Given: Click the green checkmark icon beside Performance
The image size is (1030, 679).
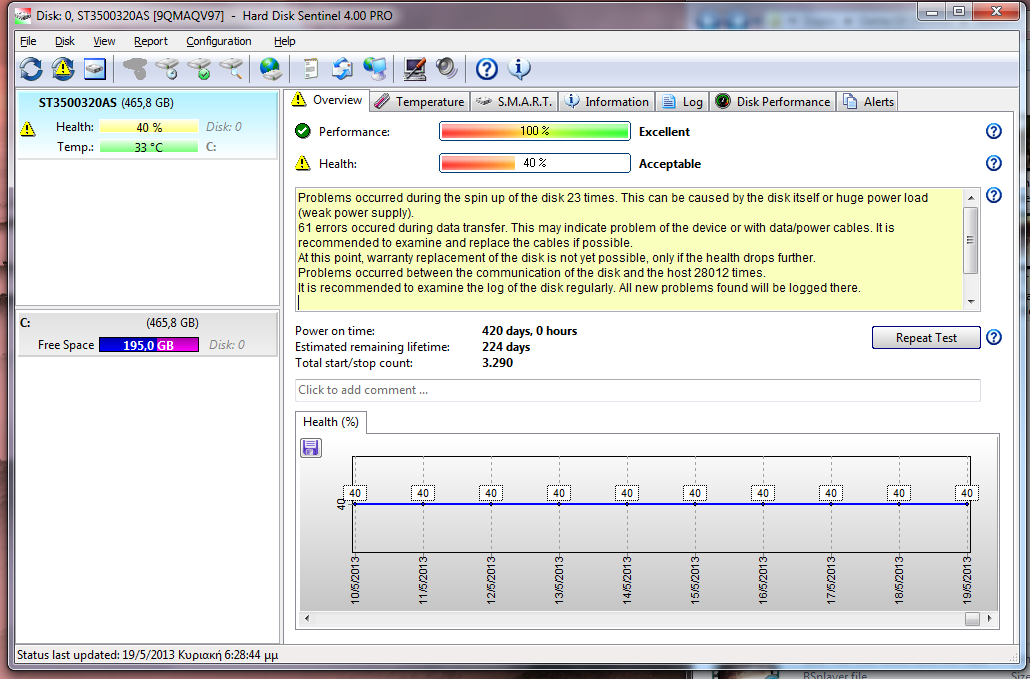Looking at the screenshot, I should pos(303,131).
